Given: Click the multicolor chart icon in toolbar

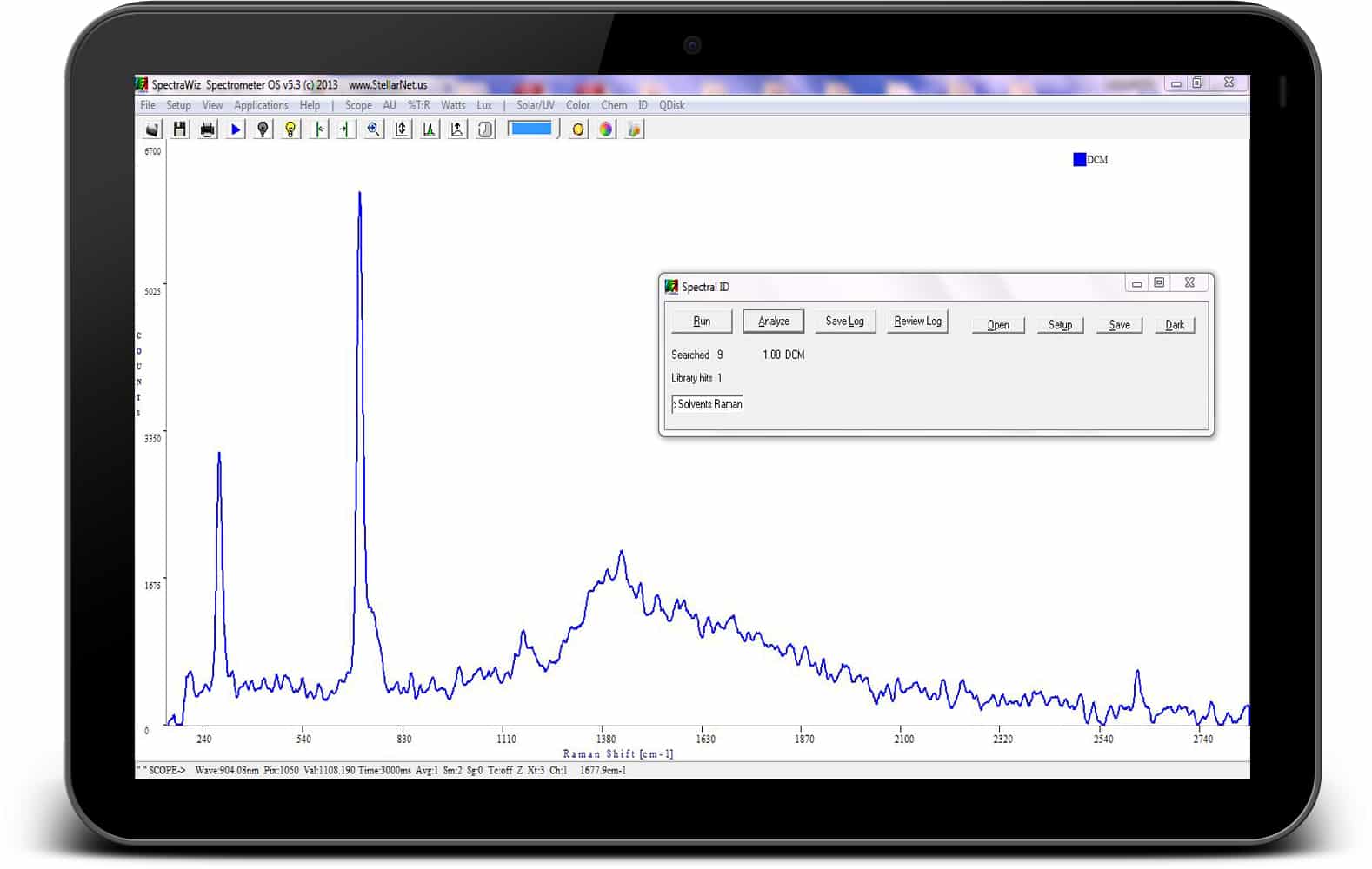Looking at the screenshot, I should (x=634, y=129).
